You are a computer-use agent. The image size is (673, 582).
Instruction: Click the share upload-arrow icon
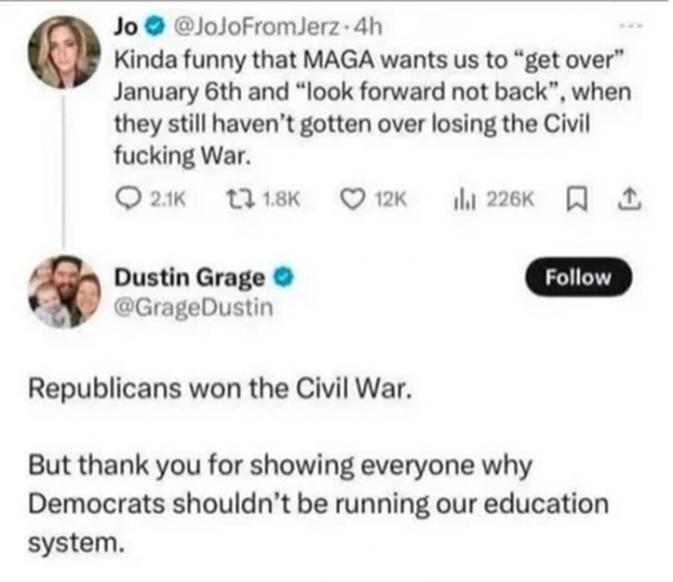coord(629,200)
